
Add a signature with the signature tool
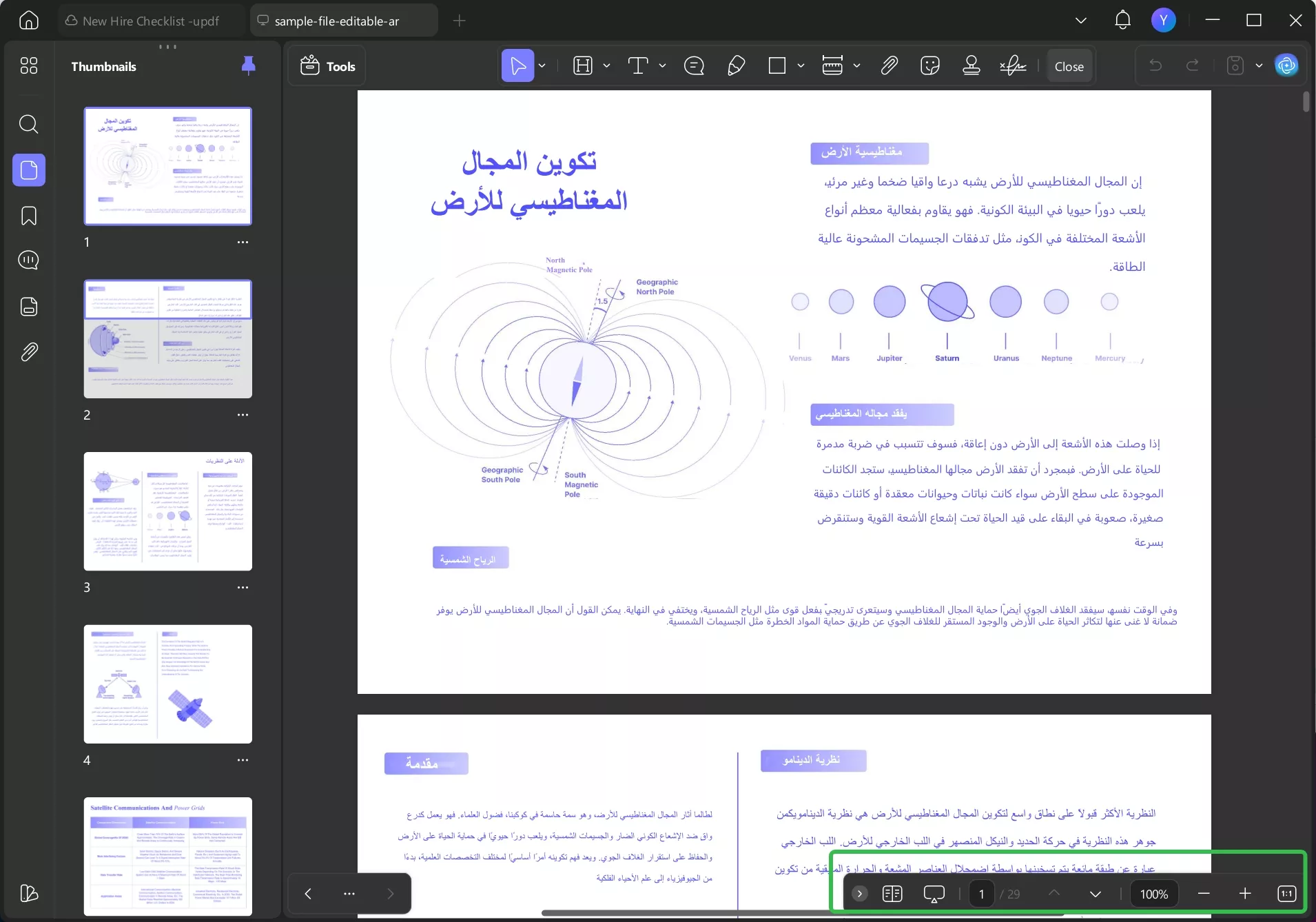1011,65
